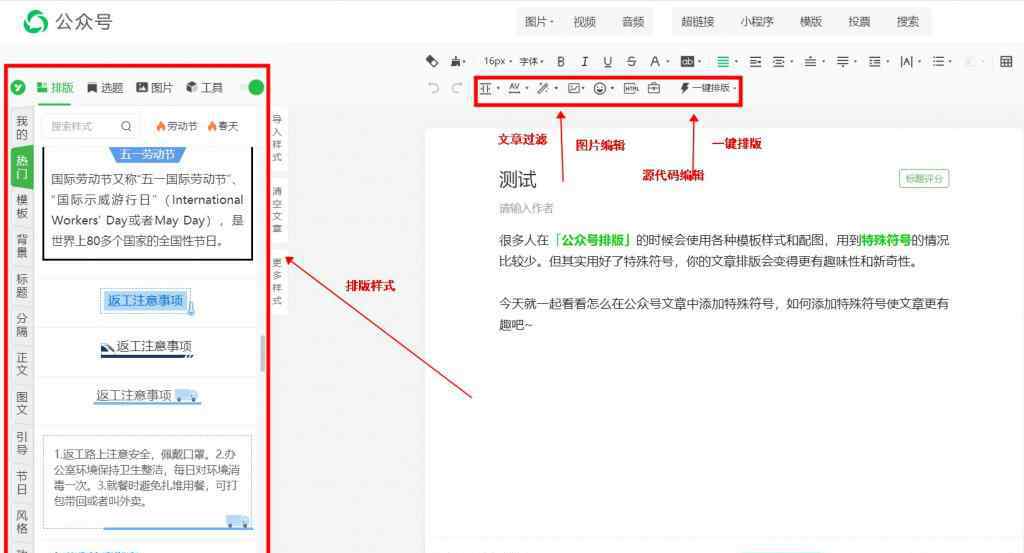Viewport: 1024px width, 553px height.
Task: Click the toolbox briefcase icon
Action: [x=654, y=87]
